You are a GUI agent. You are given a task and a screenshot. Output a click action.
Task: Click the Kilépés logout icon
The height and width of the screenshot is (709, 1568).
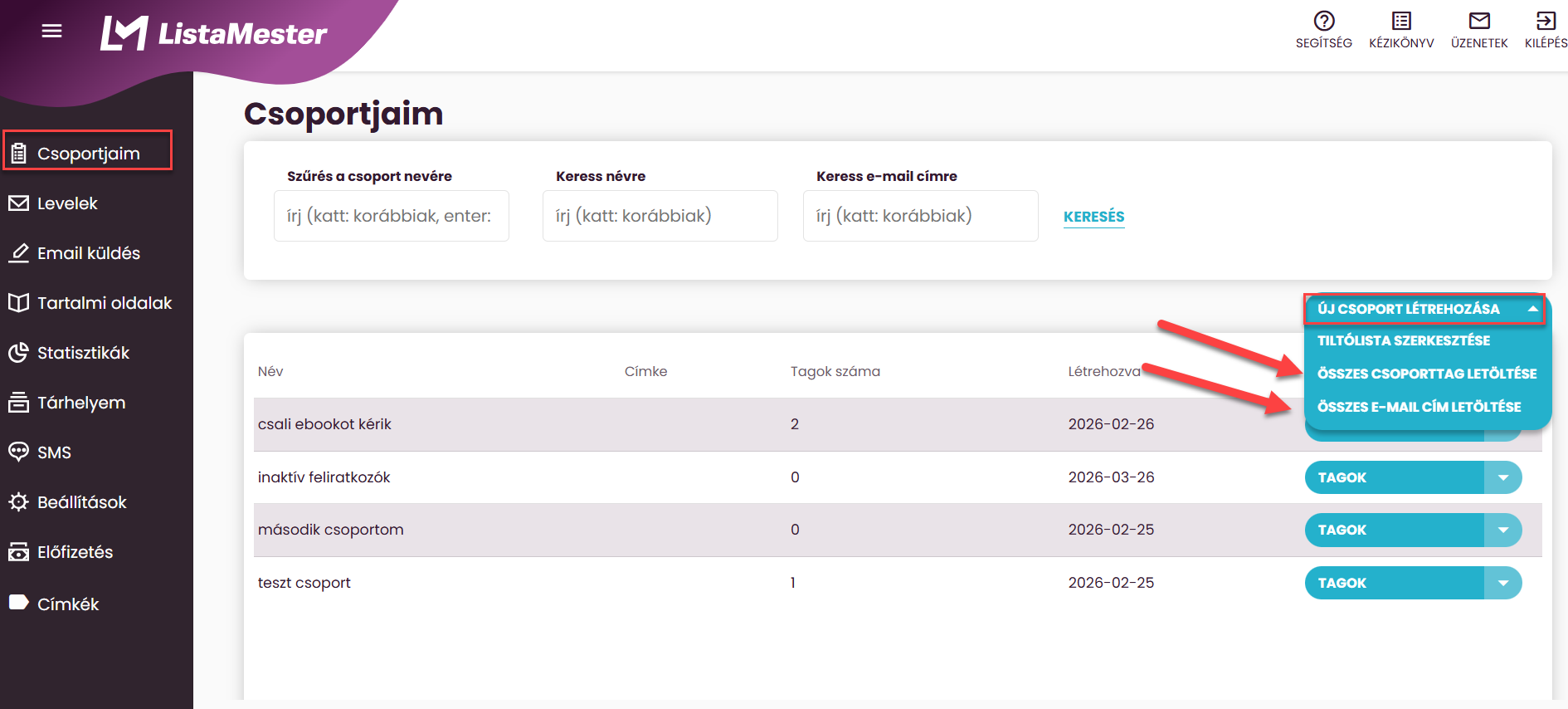click(x=1546, y=21)
